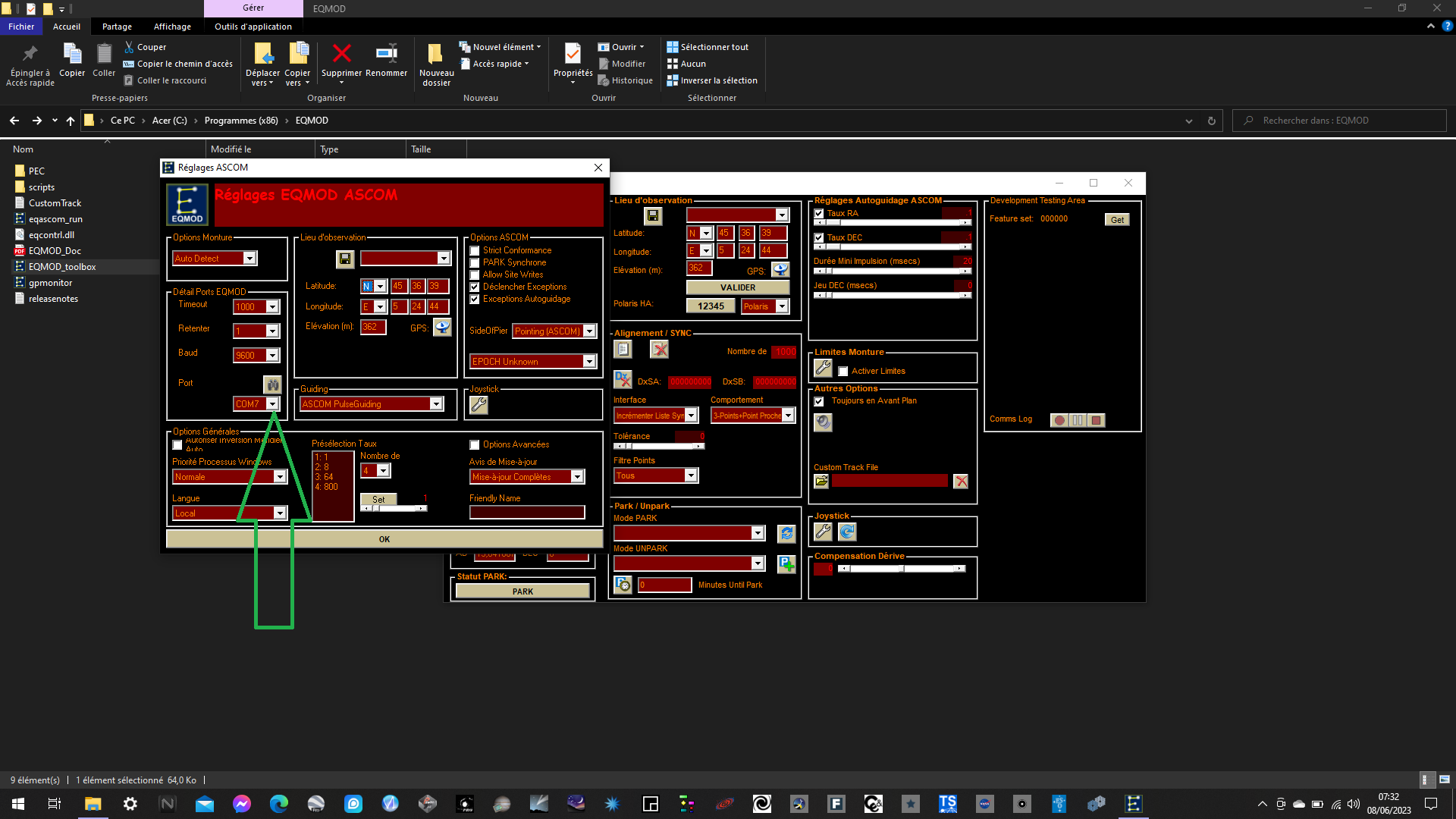Click the Rechercher dans EQMOD search box
The height and width of the screenshot is (819, 1456).
pos(1340,121)
